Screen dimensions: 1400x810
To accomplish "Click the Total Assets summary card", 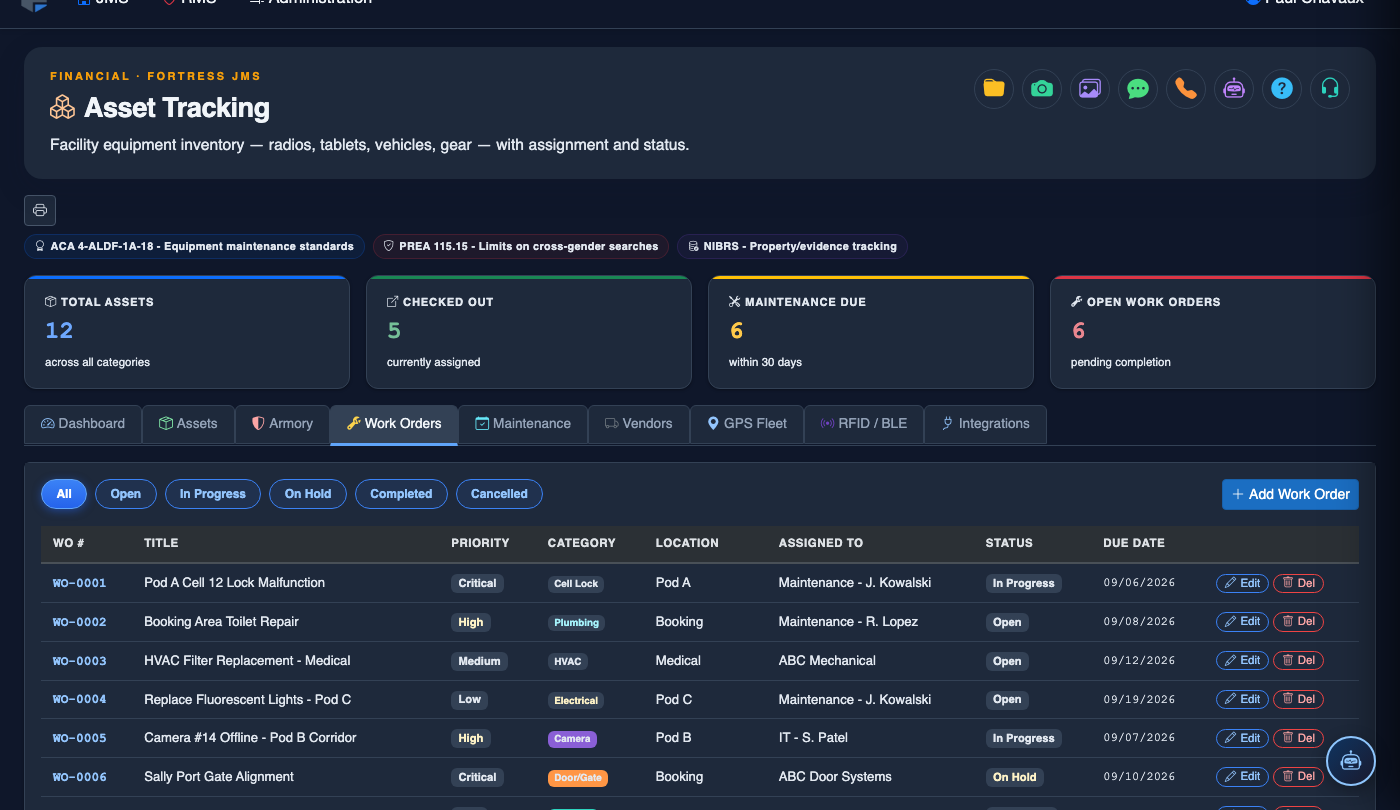I will (x=187, y=332).
